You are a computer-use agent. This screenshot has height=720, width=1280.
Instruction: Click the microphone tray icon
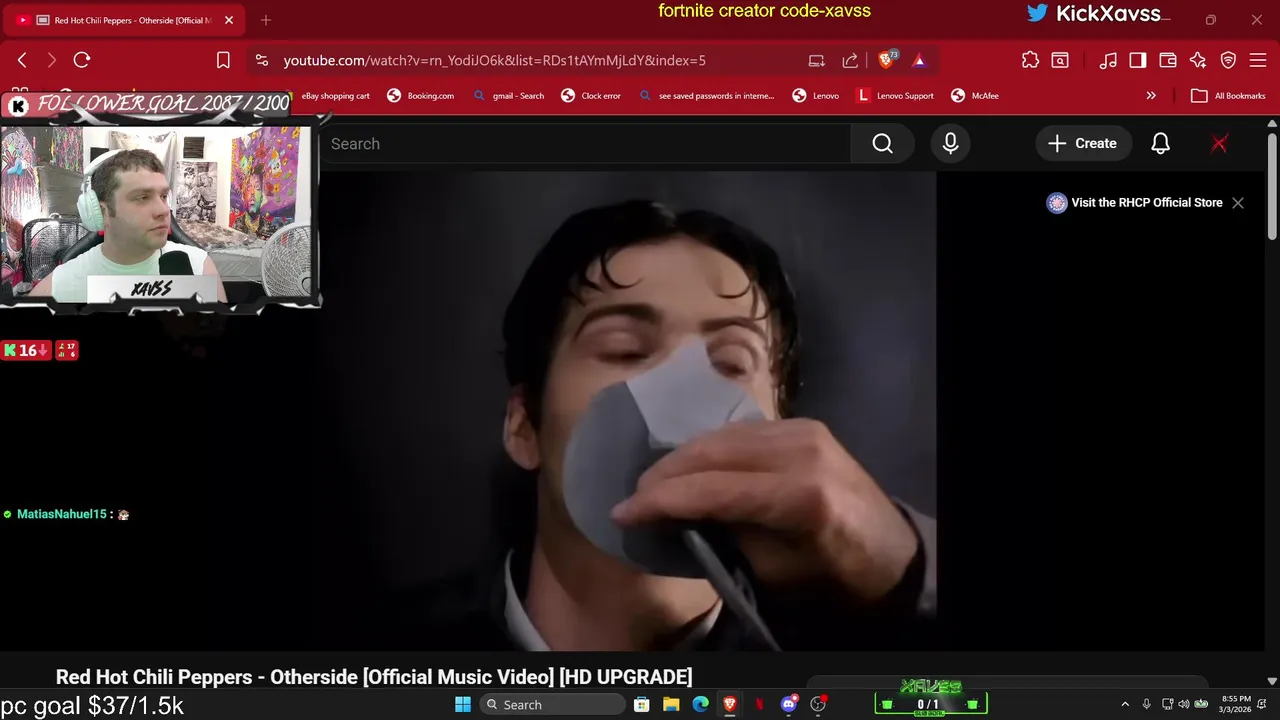(x=1147, y=705)
